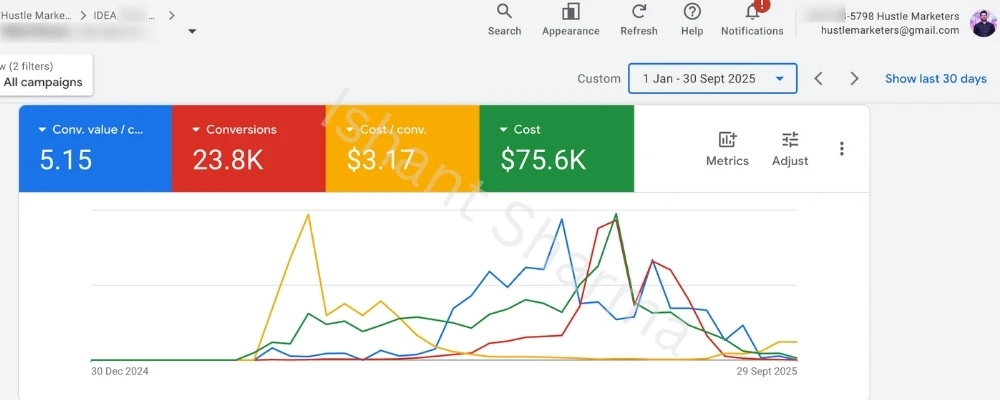Open the chart Metrics icon
This screenshot has width=1000, height=400.
click(x=727, y=140)
